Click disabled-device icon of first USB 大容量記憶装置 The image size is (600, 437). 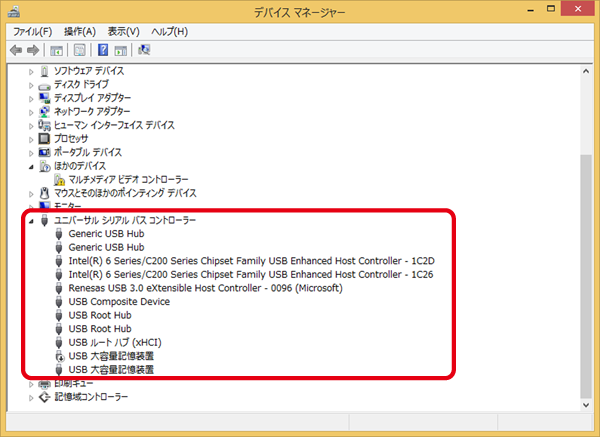click(x=59, y=356)
